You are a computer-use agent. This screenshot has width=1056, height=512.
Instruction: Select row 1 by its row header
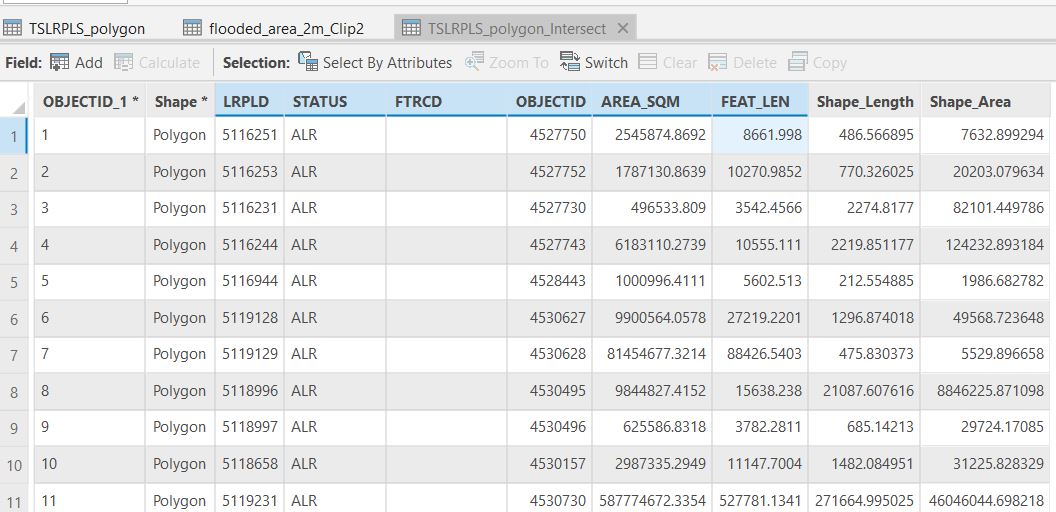(15, 136)
